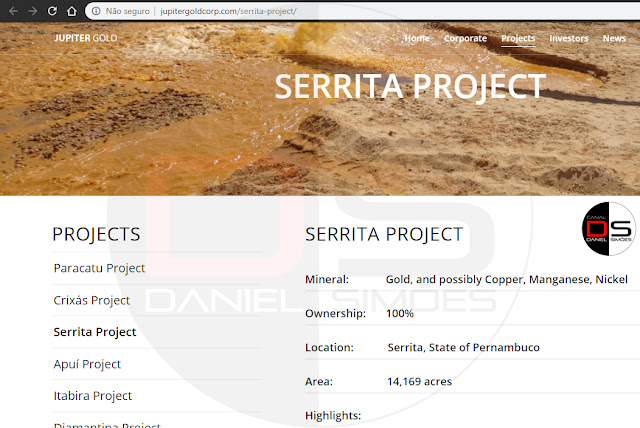Click the browser back arrow
This screenshot has height=428, width=640.
[13, 11]
